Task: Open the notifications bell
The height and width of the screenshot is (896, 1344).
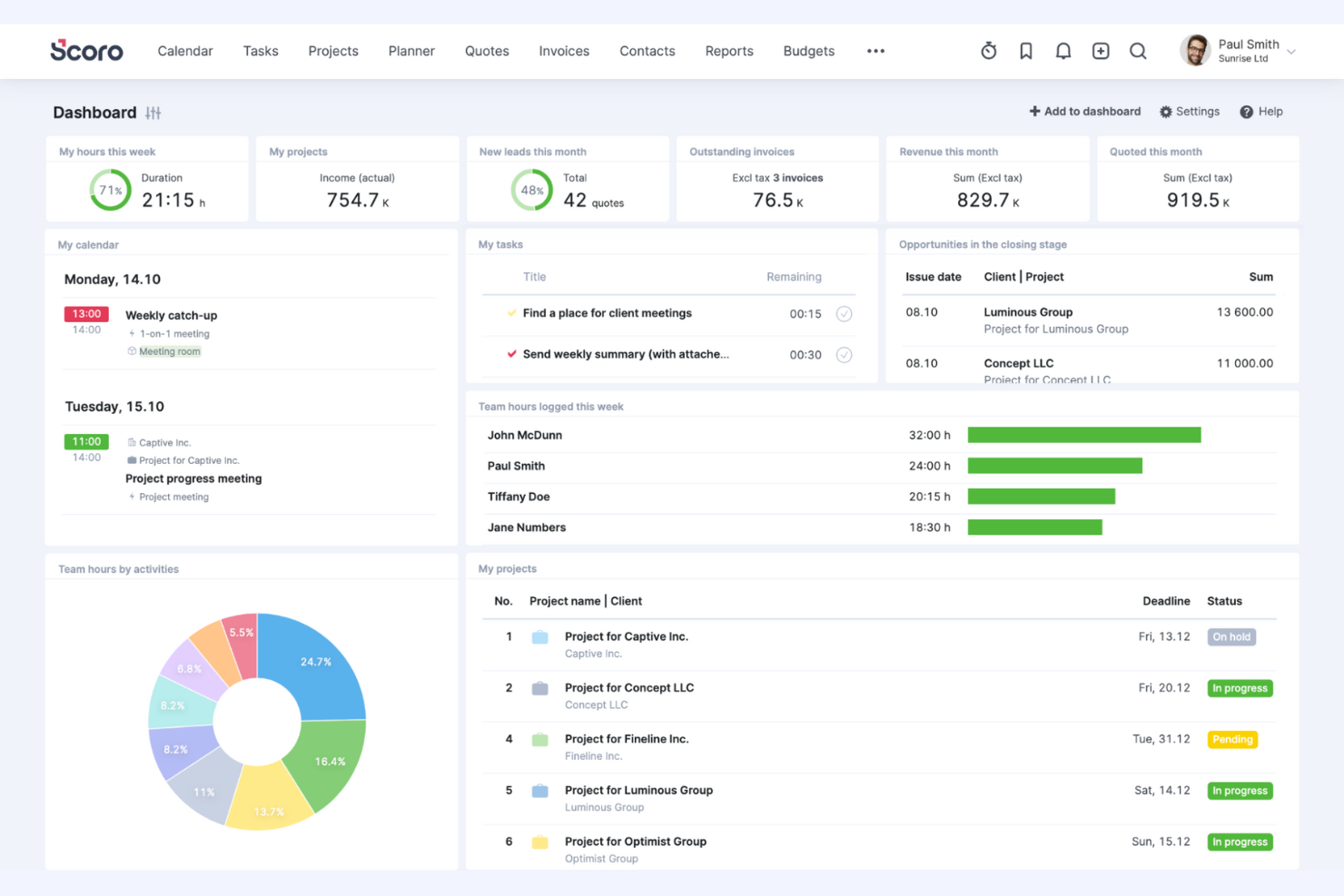Action: 1063,51
